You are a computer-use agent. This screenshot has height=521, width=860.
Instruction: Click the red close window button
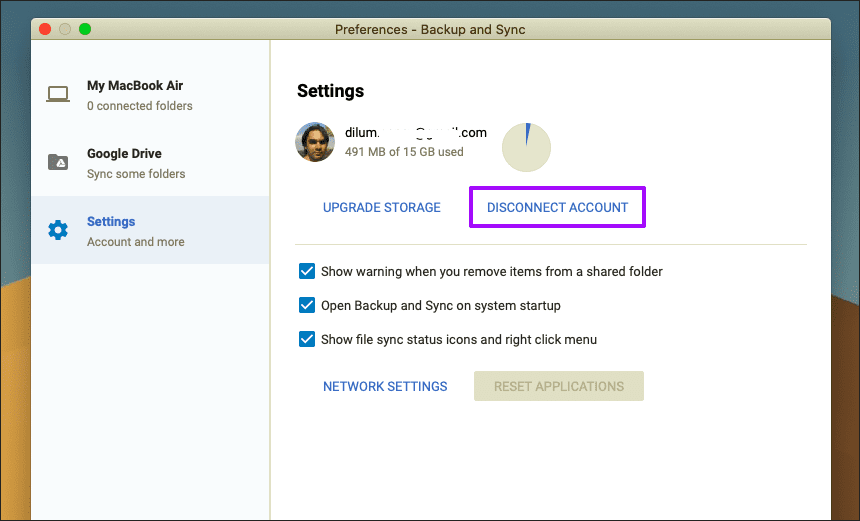45,29
